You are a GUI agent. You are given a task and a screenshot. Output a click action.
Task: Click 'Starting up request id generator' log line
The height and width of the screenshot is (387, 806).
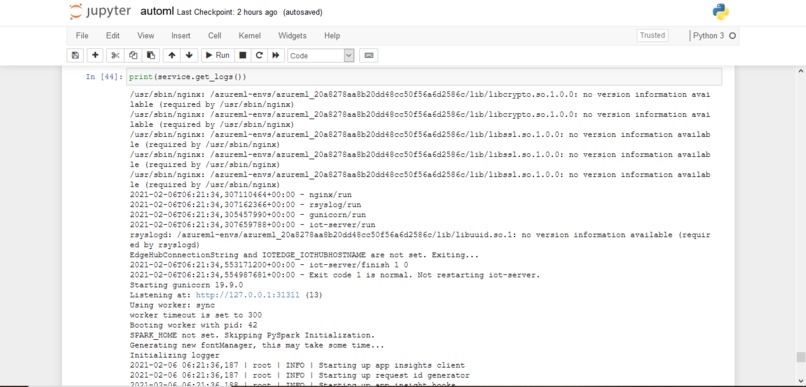pyautogui.click(x=300, y=375)
